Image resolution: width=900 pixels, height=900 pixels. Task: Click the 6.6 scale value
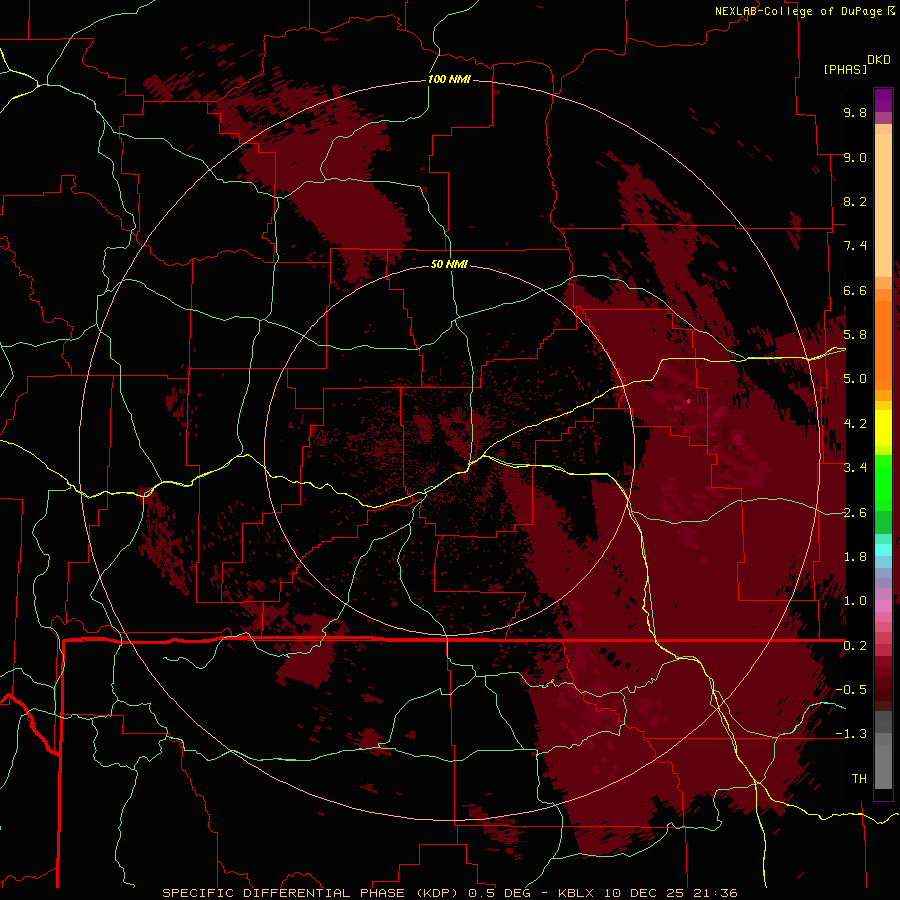pyautogui.click(x=855, y=290)
